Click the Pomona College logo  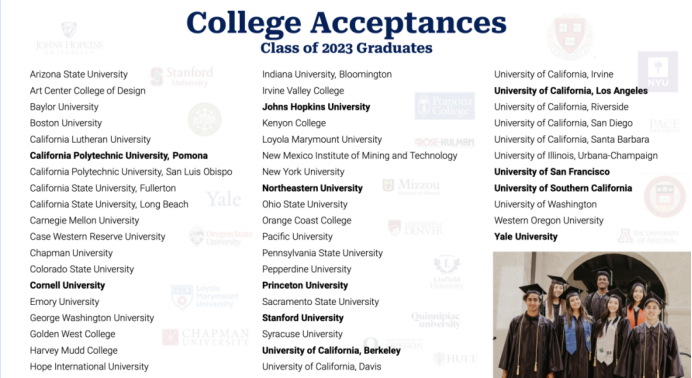[444, 106]
